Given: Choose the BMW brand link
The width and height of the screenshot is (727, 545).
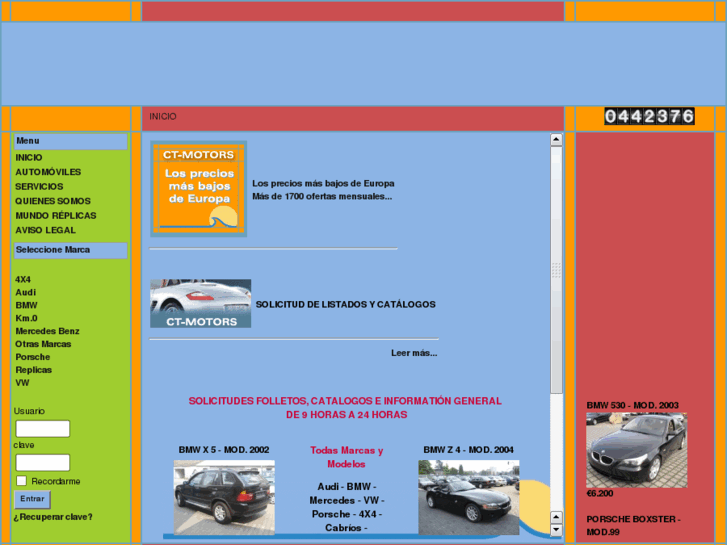Looking at the screenshot, I should click(26, 306).
